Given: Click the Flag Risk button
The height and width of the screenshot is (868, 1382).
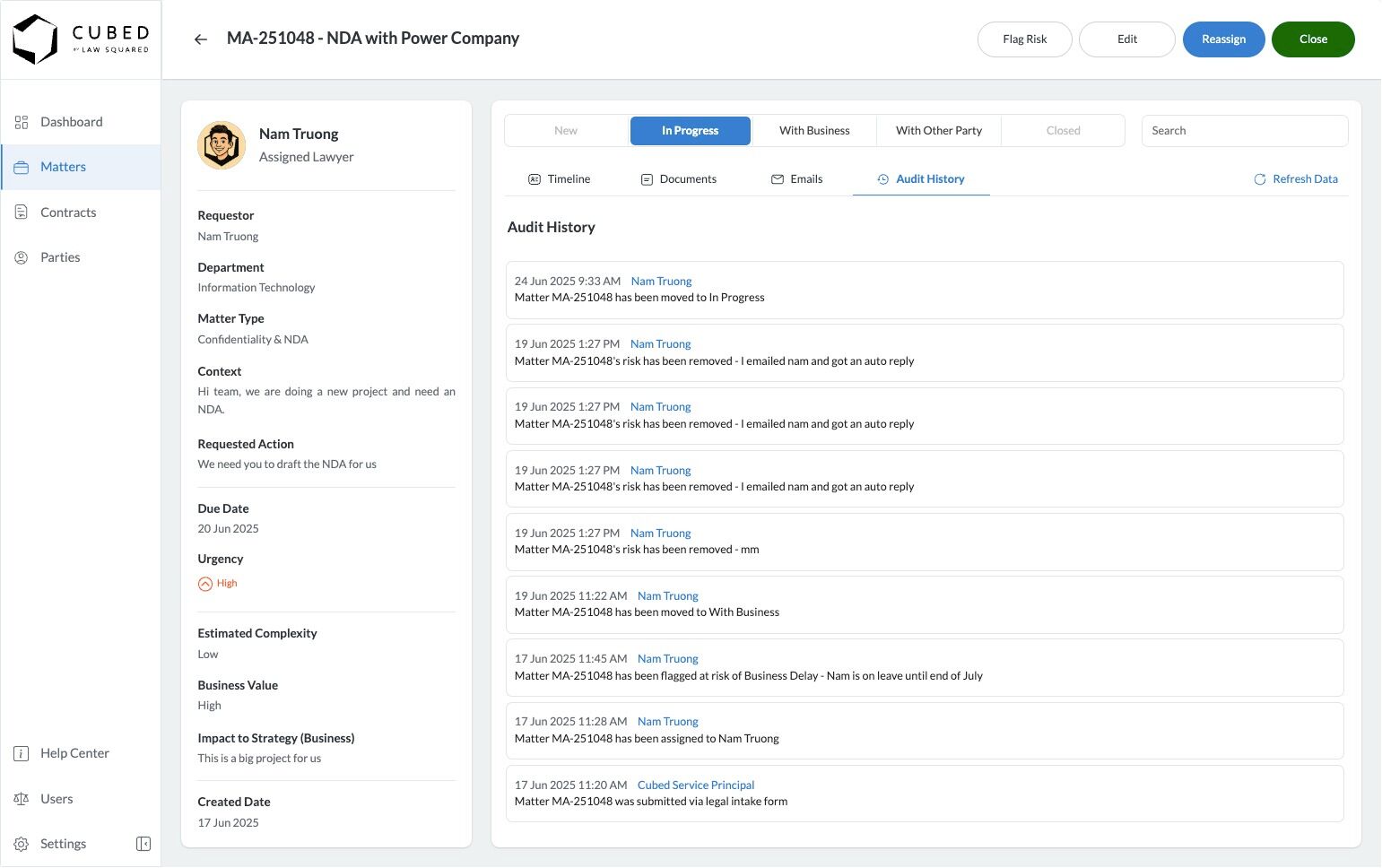Looking at the screenshot, I should point(1024,39).
